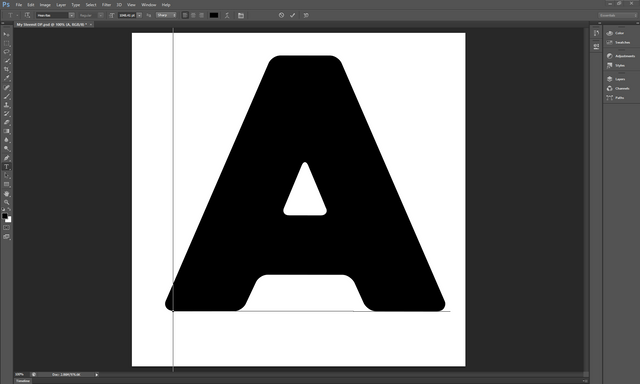Open the Create Warped Text dialog
The width and height of the screenshot is (640, 384).
coord(227,15)
